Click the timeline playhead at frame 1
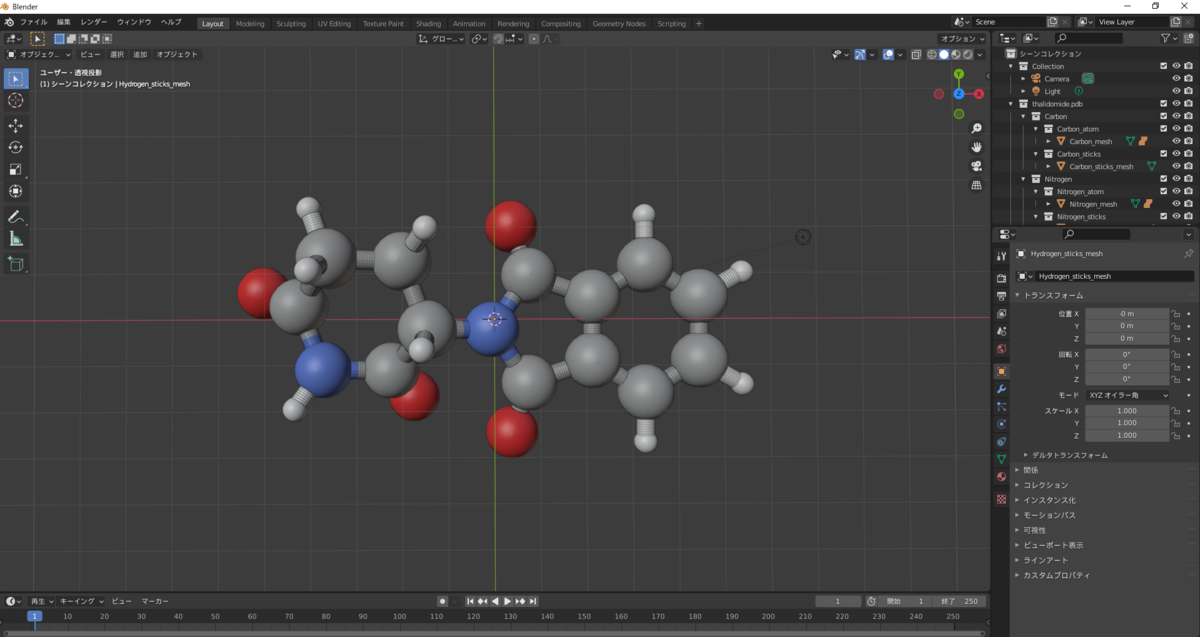This screenshot has height=637, width=1200. point(33,617)
